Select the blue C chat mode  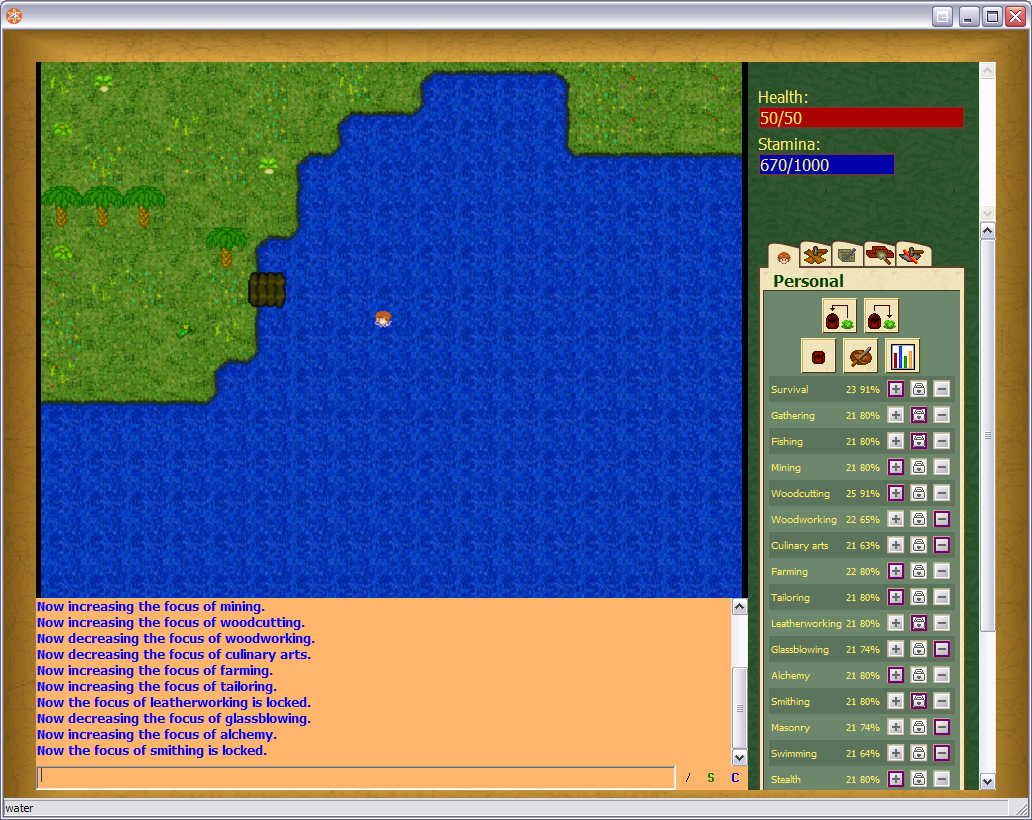click(735, 778)
